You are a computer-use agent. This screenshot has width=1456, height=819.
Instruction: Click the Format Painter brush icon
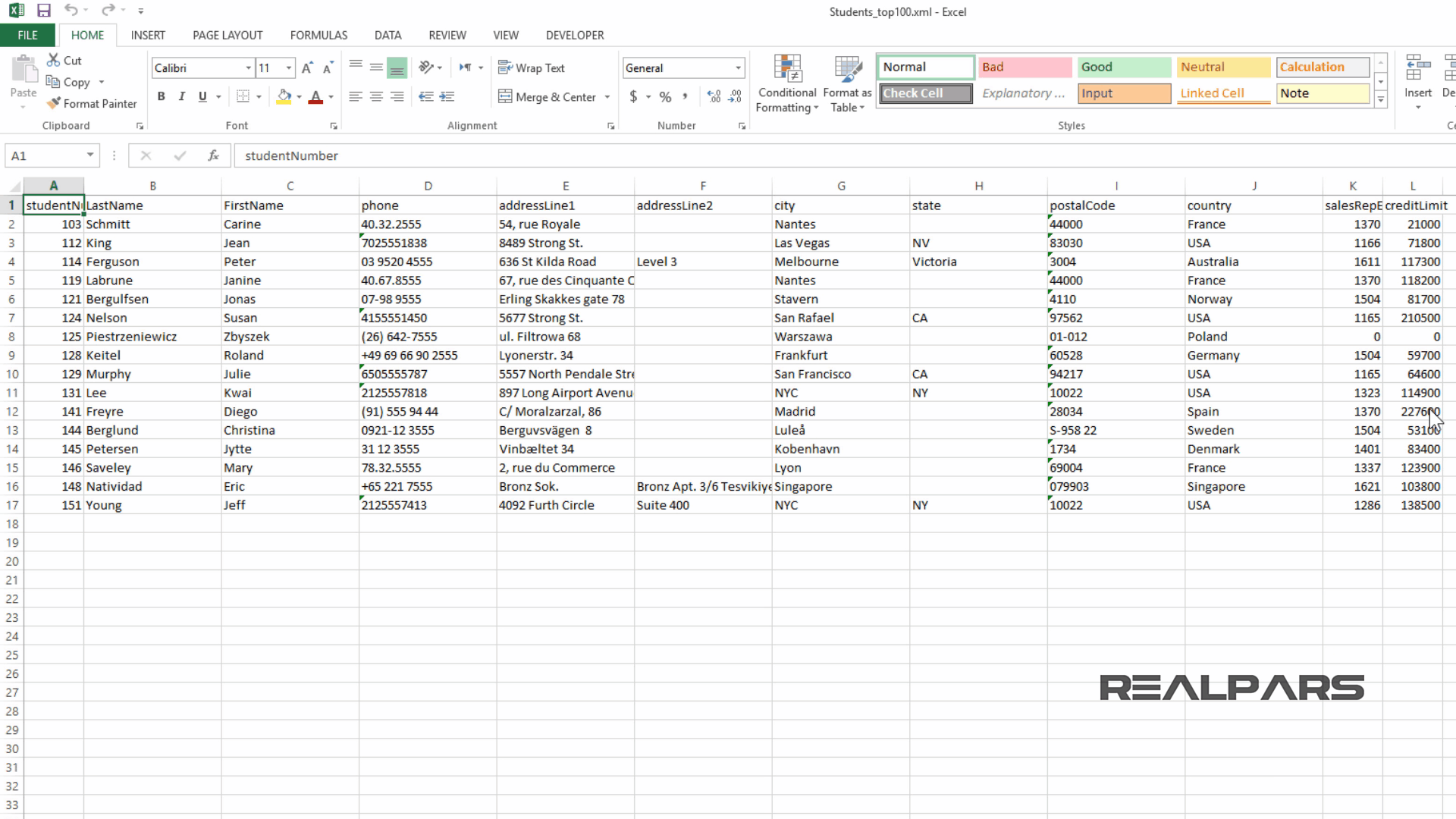click(x=53, y=103)
